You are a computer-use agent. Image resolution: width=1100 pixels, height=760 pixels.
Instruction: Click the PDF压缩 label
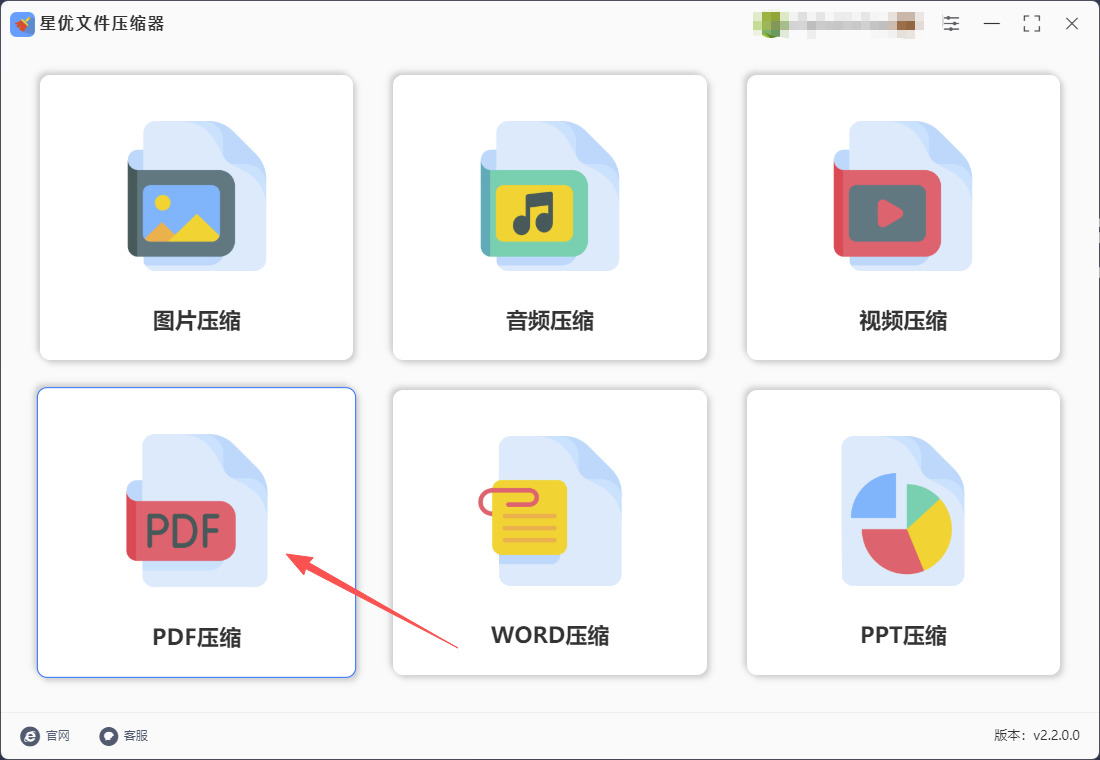[x=196, y=637]
